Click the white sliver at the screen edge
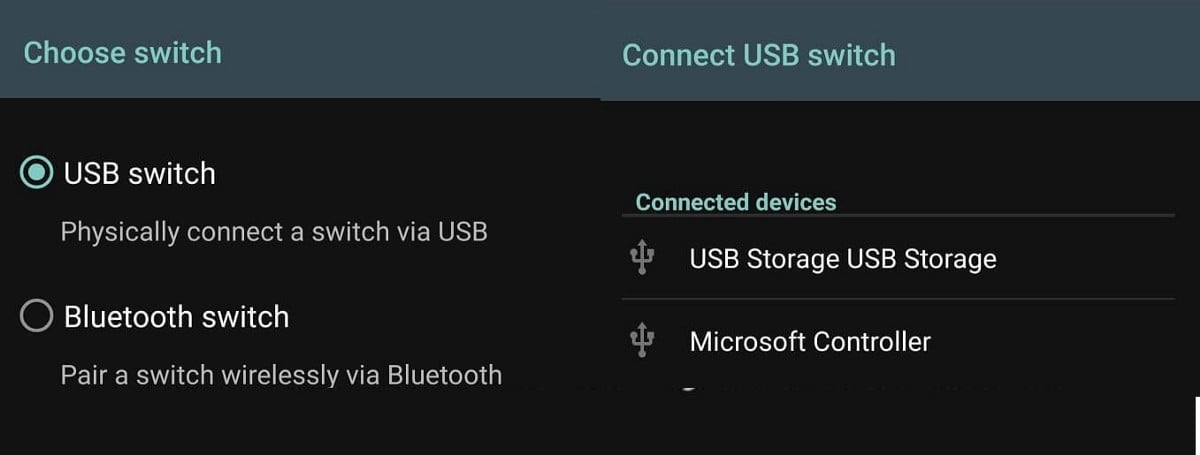This screenshot has height=455, width=1200. pyautogui.click(x=1196, y=425)
